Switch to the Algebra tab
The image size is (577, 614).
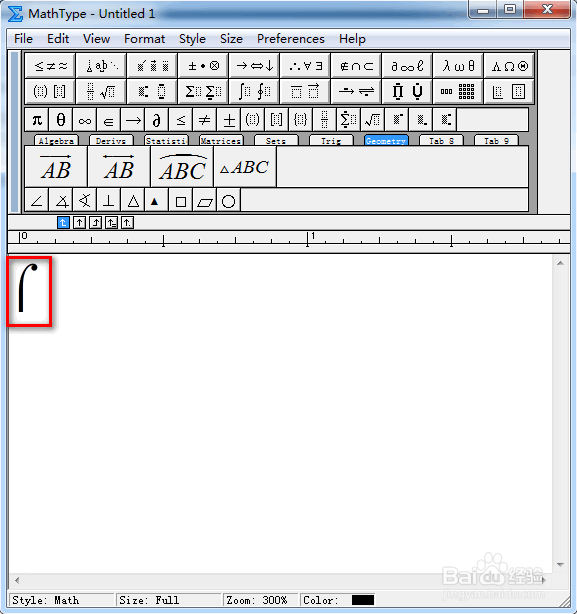56,141
